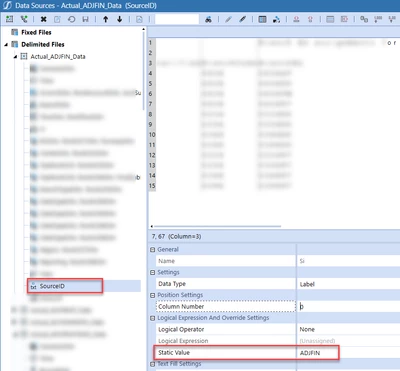The width and height of the screenshot is (400, 371).
Task: Click the Name property value field
Action: pos(348,261)
